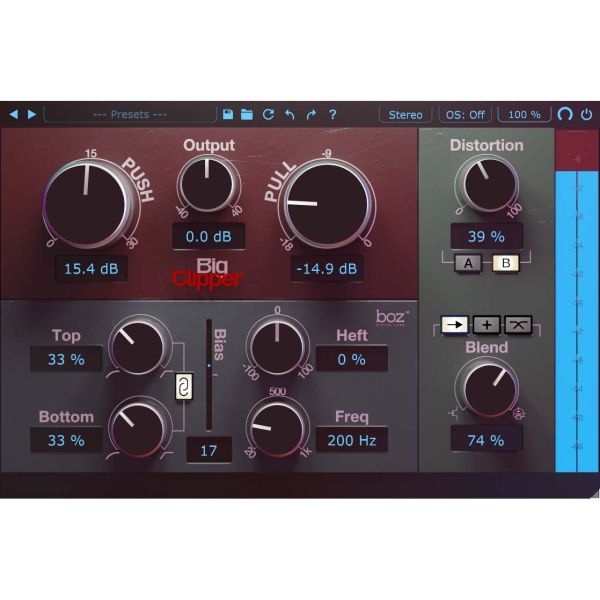Load the next preset with right arrow

click(x=32, y=114)
